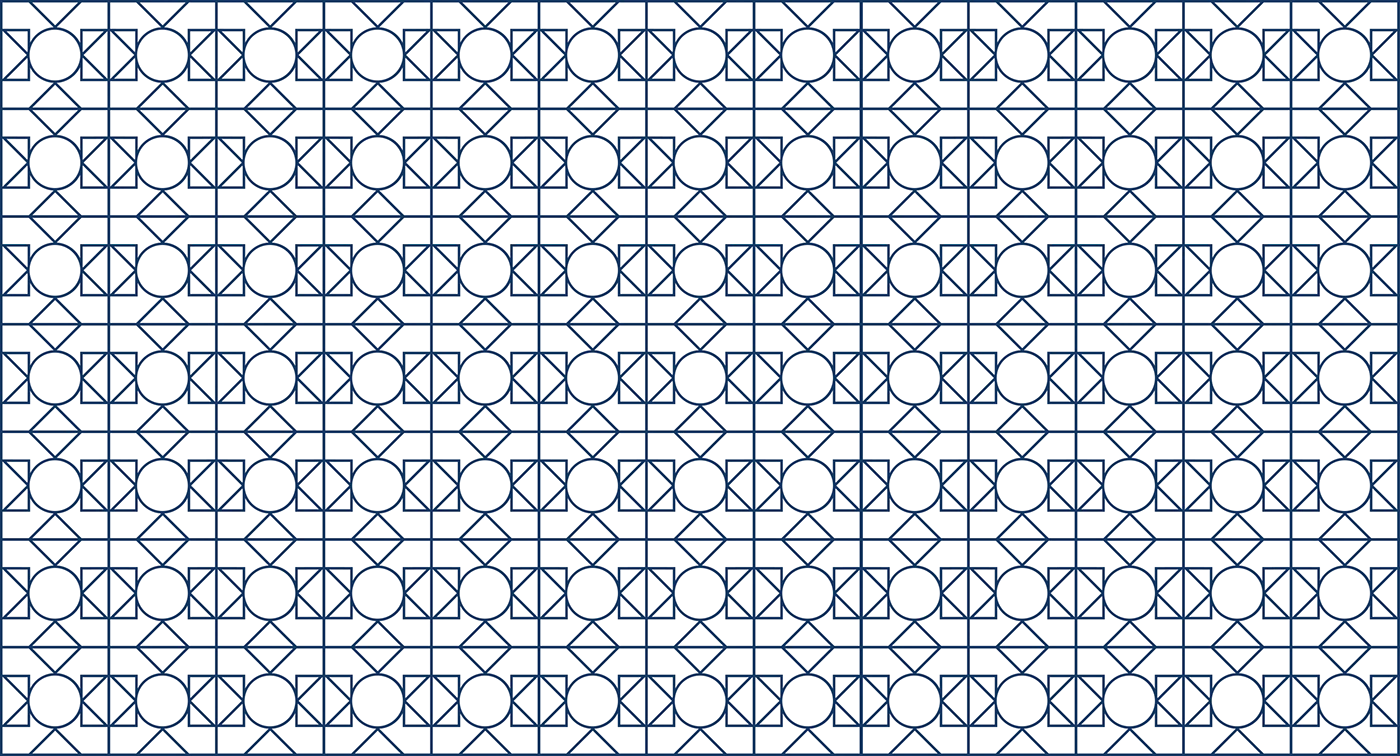This screenshot has width=1400, height=756.
Task: Select the square right of the center circle
Action: [740, 378]
